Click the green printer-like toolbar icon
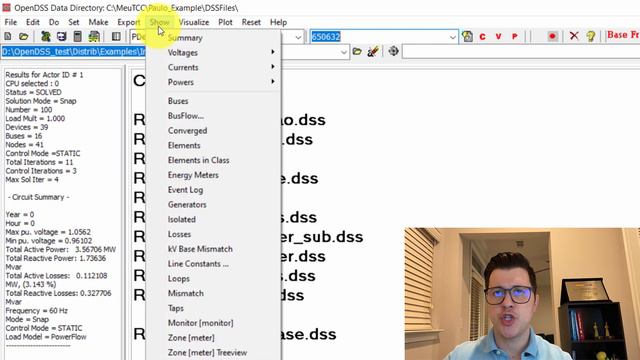 pos(94,37)
